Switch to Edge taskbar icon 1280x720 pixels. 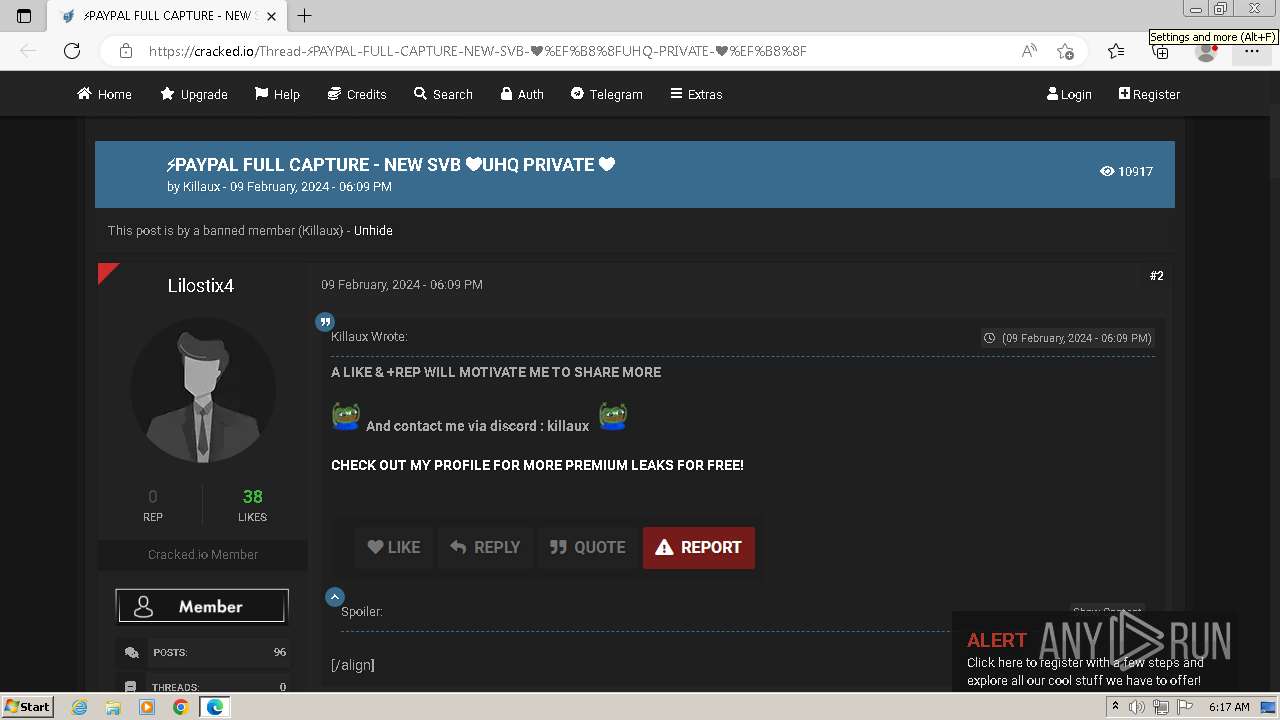[x=214, y=707]
